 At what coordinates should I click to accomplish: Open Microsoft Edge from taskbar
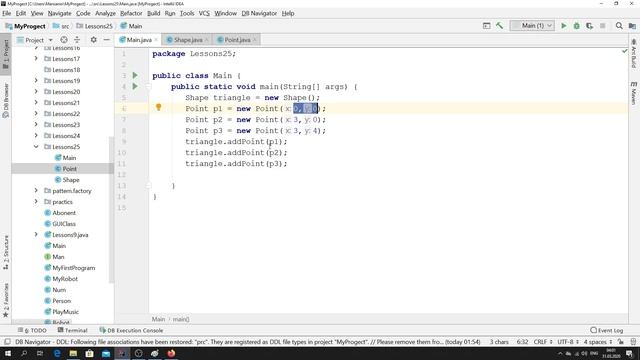[57, 353]
